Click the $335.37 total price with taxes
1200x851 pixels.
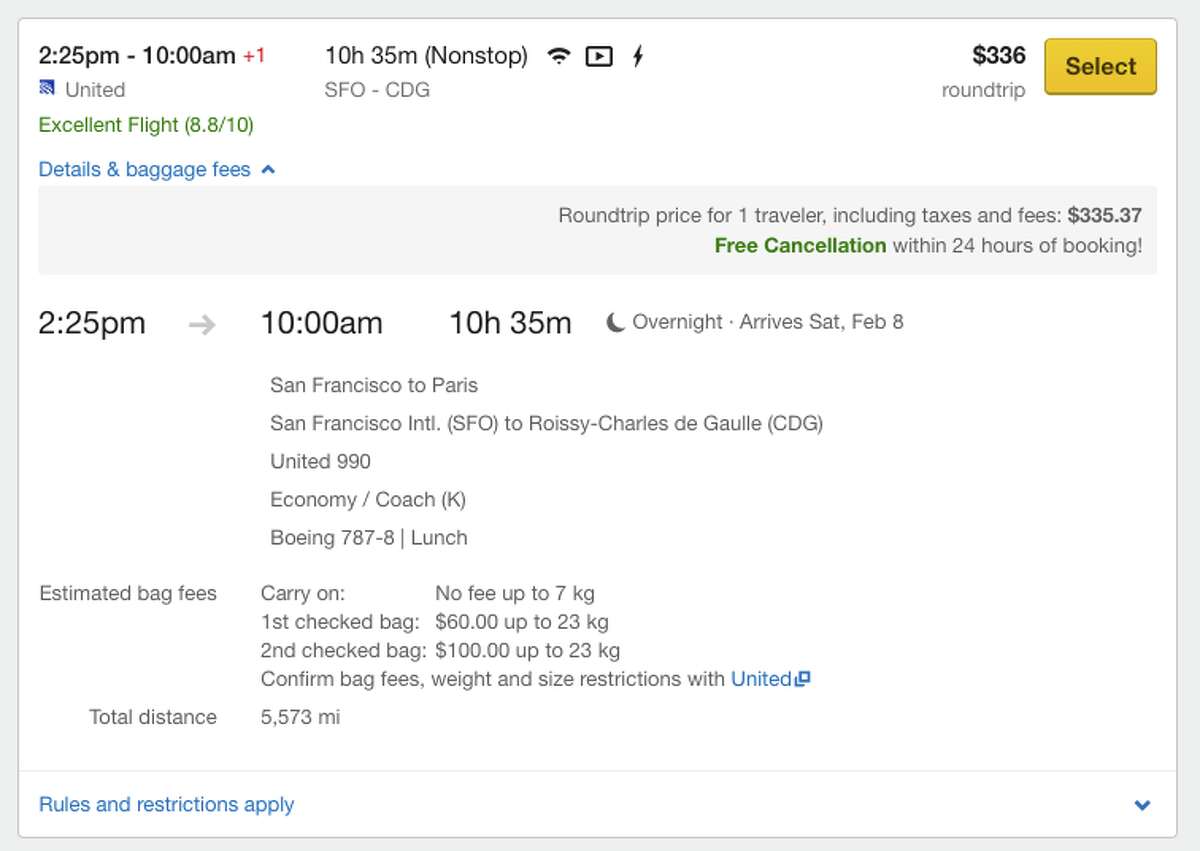(1105, 215)
